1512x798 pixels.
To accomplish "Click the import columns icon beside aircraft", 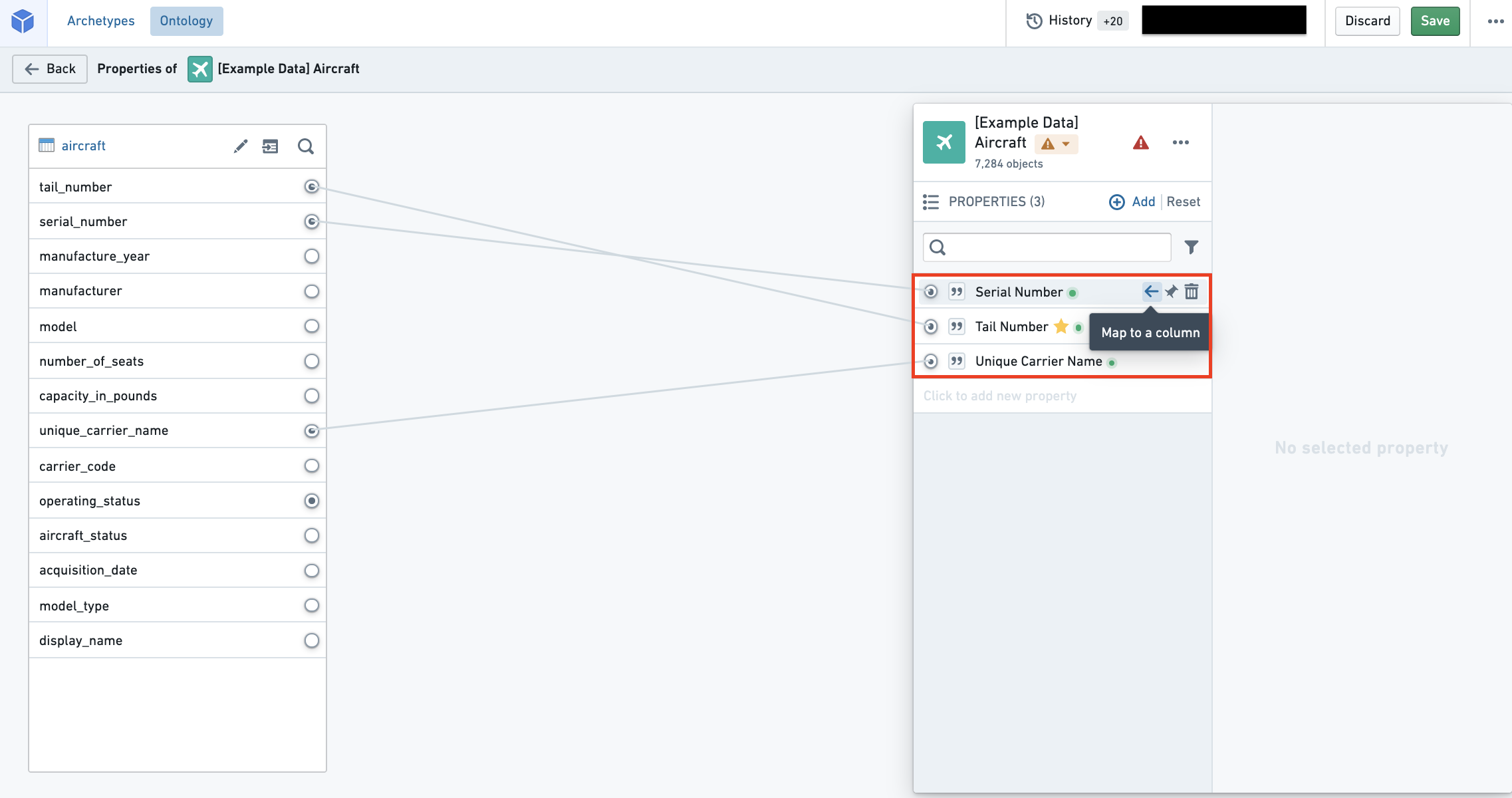I will [x=271, y=146].
